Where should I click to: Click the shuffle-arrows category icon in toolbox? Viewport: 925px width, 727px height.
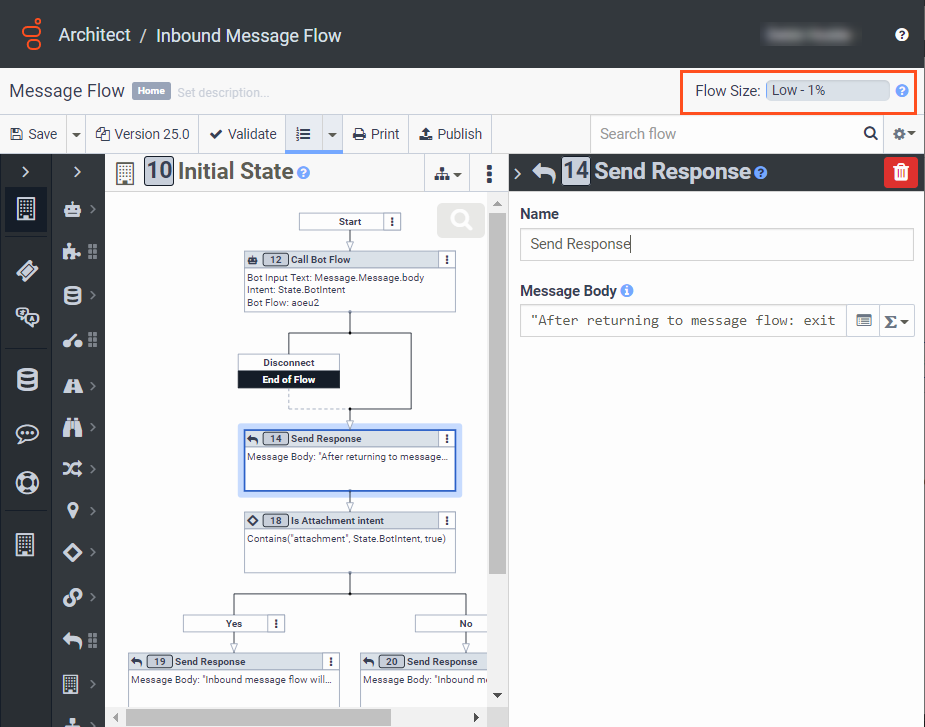click(x=73, y=468)
